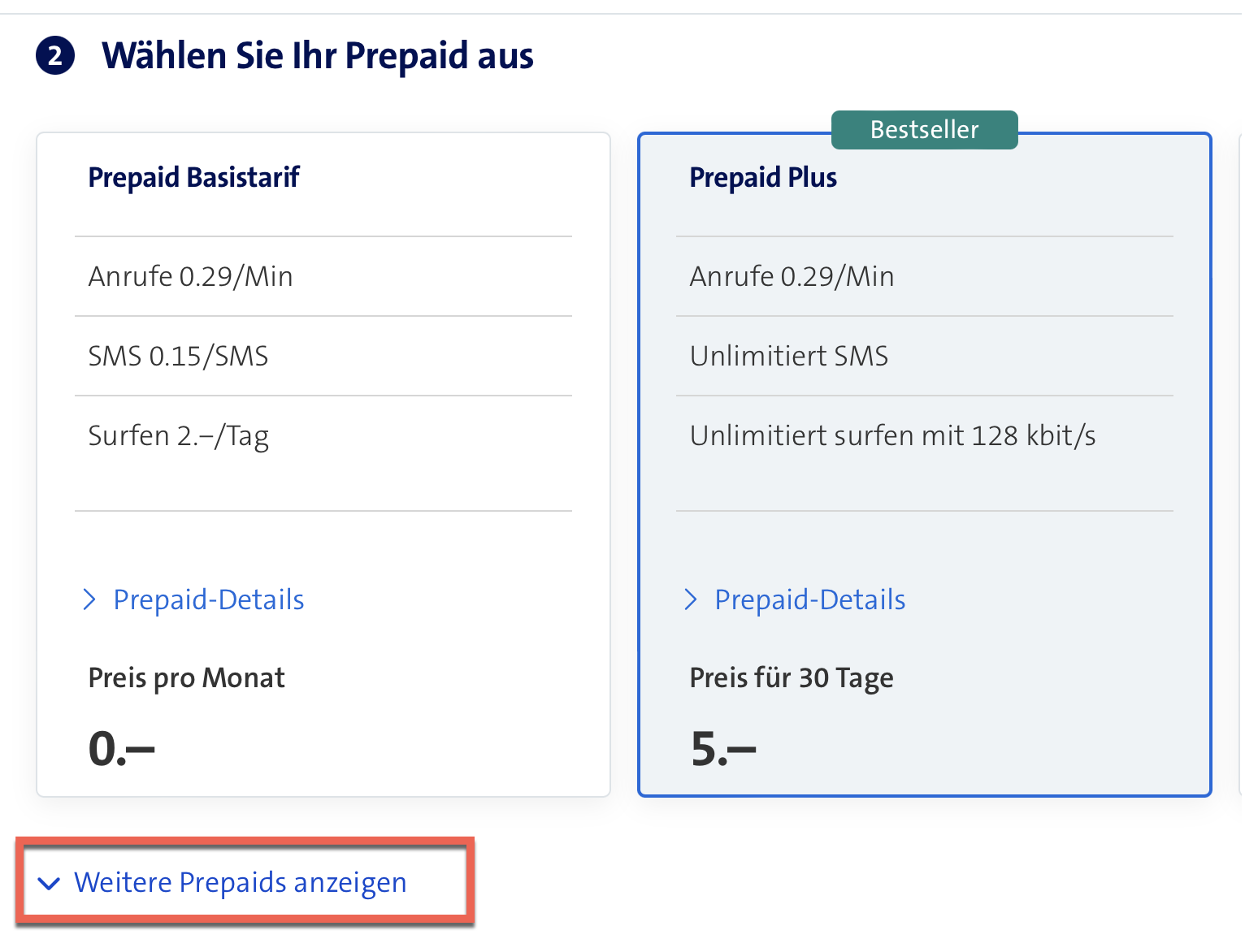1245x952 pixels.
Task: Click the SMS 0.15/SMS row
Action: tap(178, 357)
